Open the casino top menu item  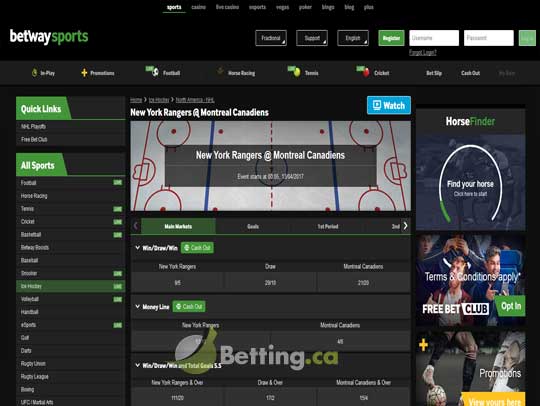[198, 7]
